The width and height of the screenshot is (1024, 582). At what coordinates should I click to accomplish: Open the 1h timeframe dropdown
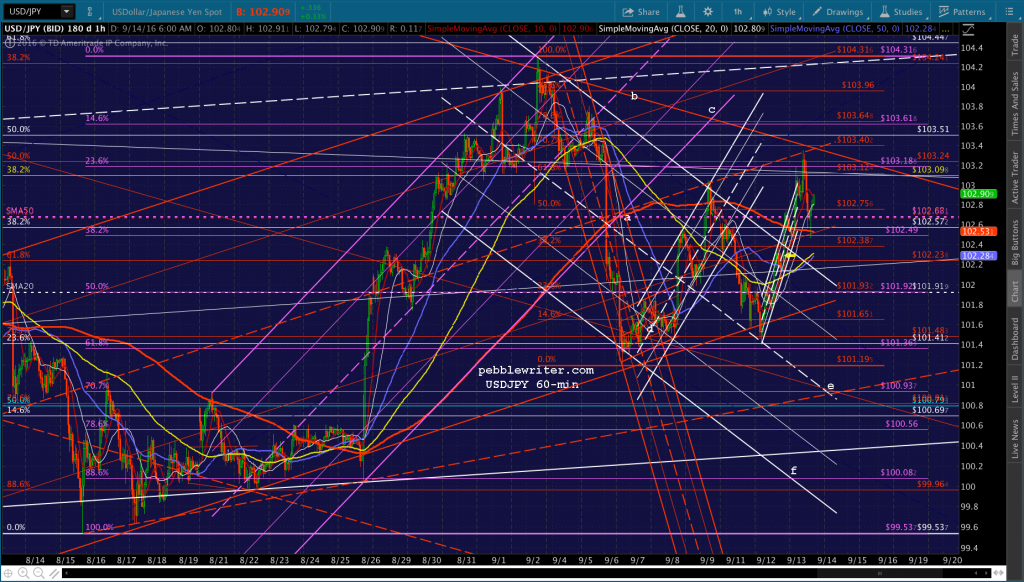click(738, 12)
